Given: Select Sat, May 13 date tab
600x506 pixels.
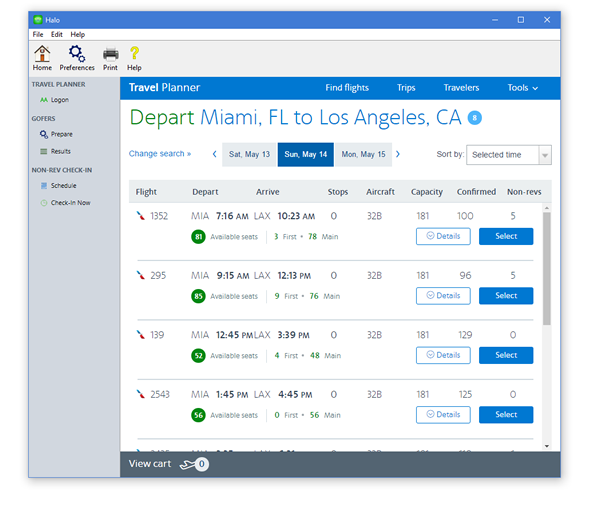Looking at the screenshot, I should [249, 154].
